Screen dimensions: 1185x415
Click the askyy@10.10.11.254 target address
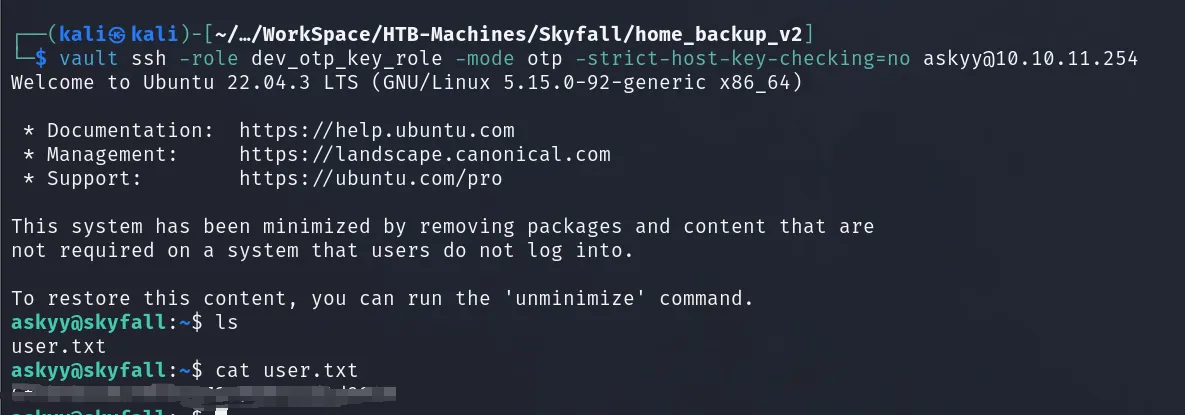click(1030, 58)
